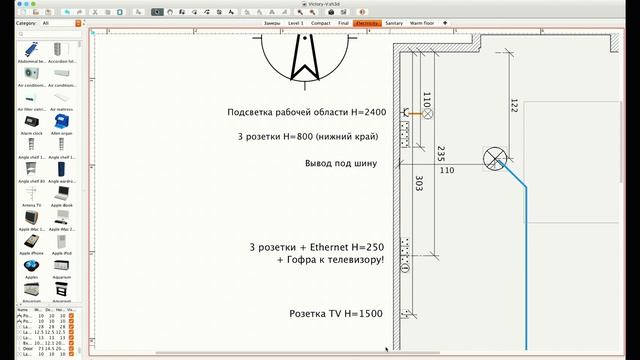
Task: Toggle visibility of the Door row
Action: coord(71,349)
